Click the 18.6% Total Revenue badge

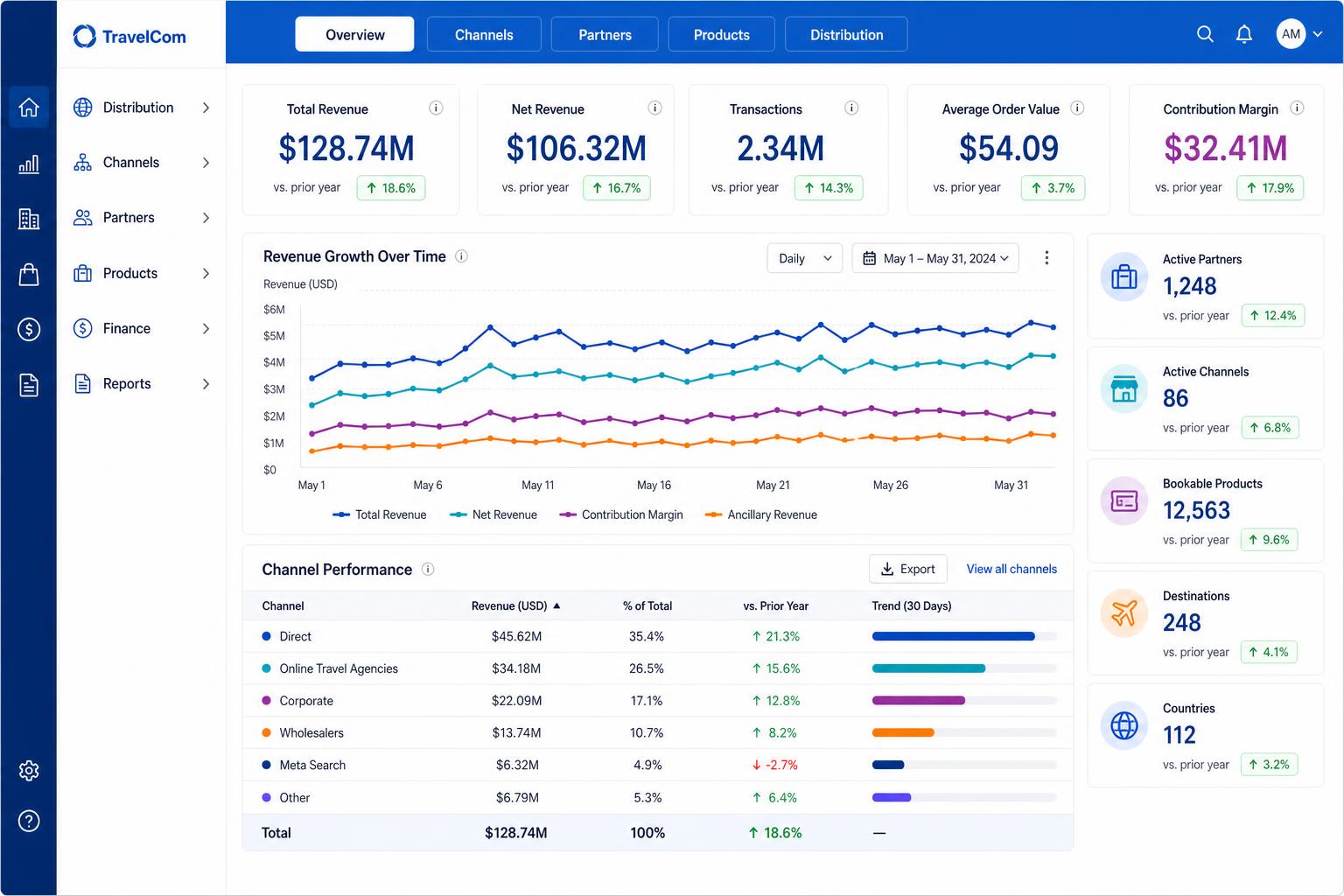click(391, 188)
